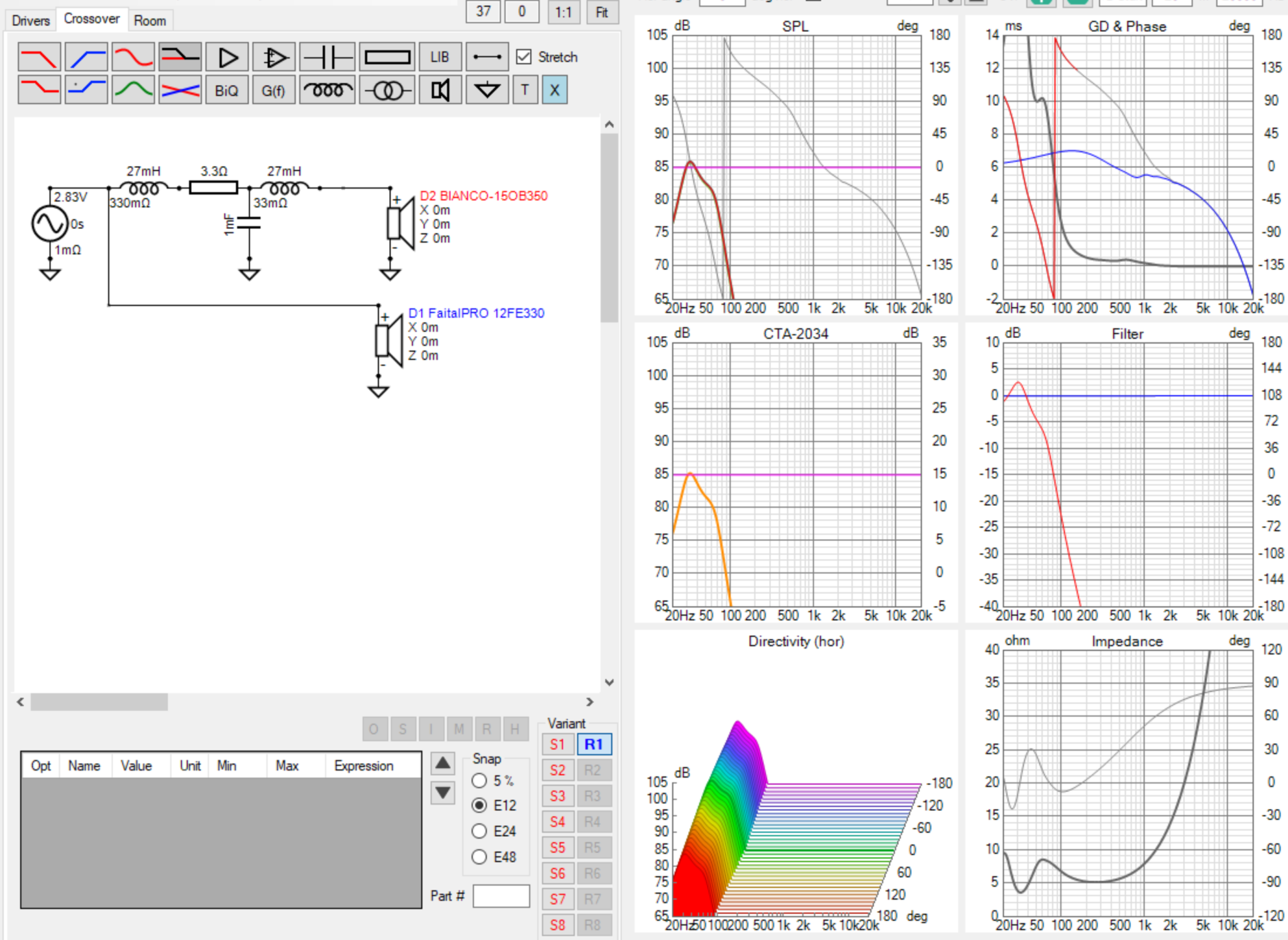Click the schematic horizontal scrollbar thumb

[x=99, y=702]
